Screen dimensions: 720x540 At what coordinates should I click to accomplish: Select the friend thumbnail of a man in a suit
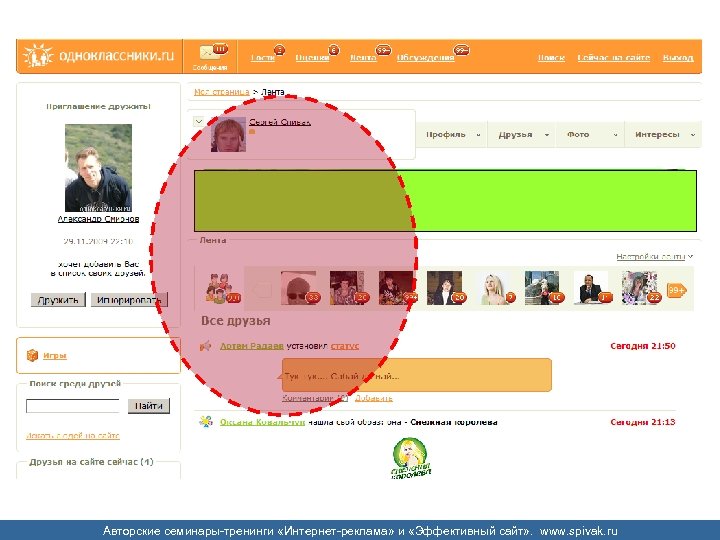[x=591, y=288]
